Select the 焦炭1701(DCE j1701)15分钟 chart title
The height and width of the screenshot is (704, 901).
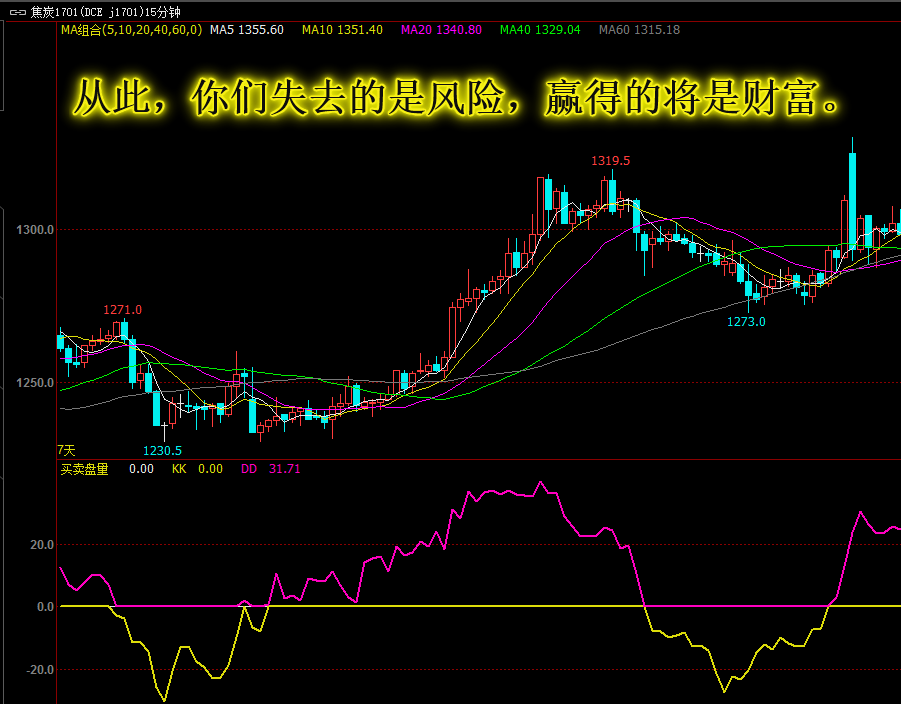105,12
